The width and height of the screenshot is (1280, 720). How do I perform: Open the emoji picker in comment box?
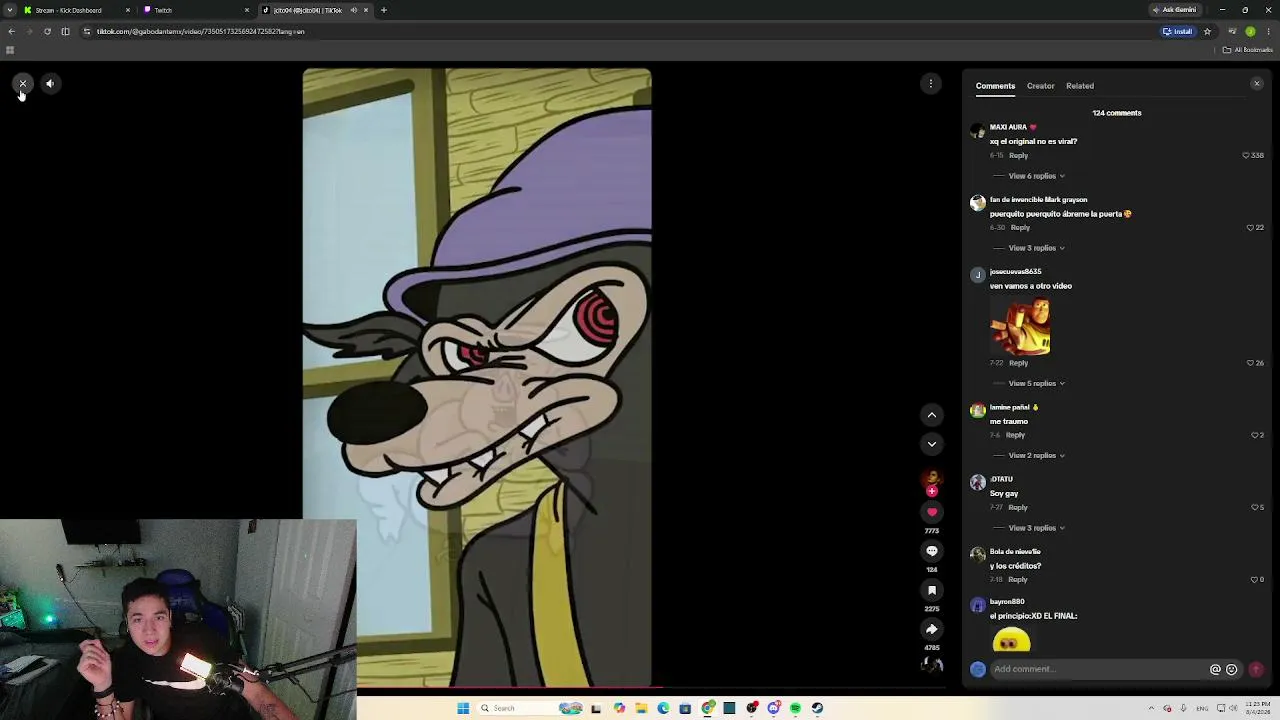pyautogui.click(x=1231, y=670)
